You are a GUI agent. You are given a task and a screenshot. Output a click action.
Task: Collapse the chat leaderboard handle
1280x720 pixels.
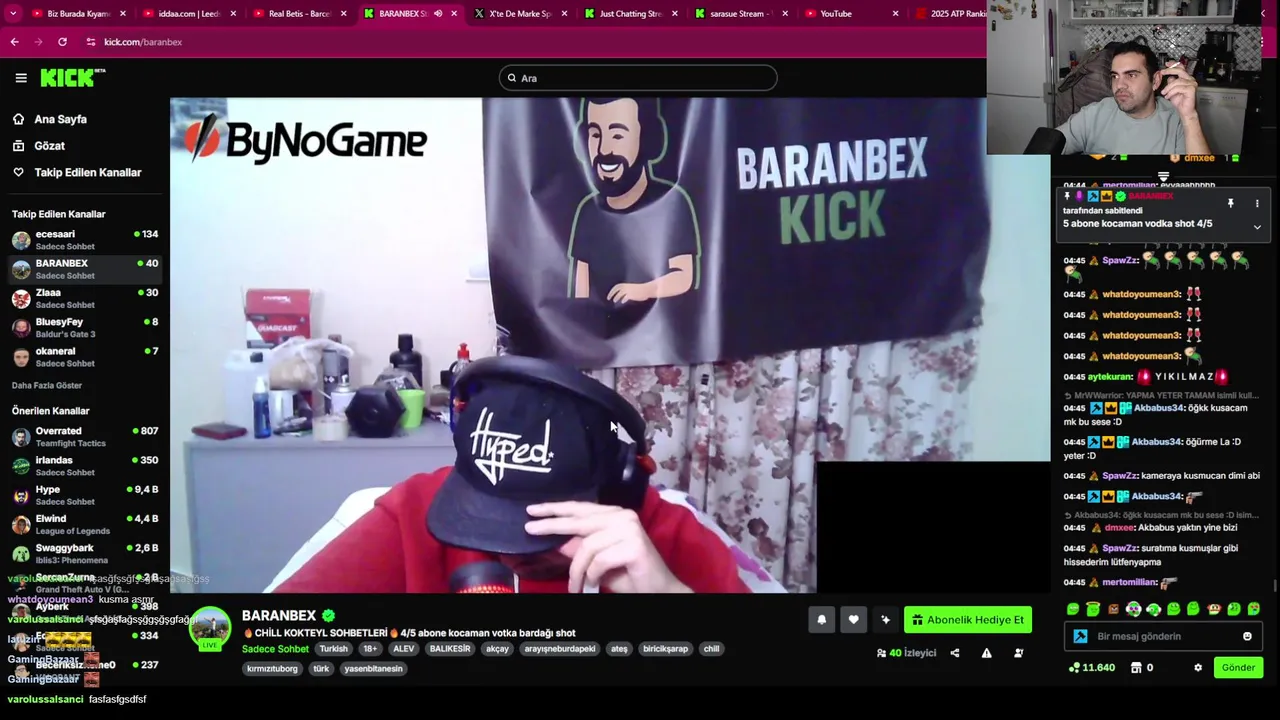pos(1163,177)
